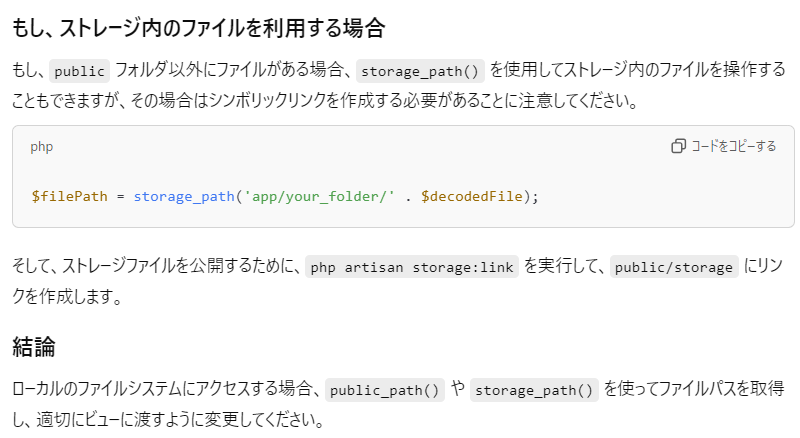Click inline code storage_path() in the conclusion paragraph
Image resolution: width=800 pixels, height=438 pixels.
(x=533, y=390)
